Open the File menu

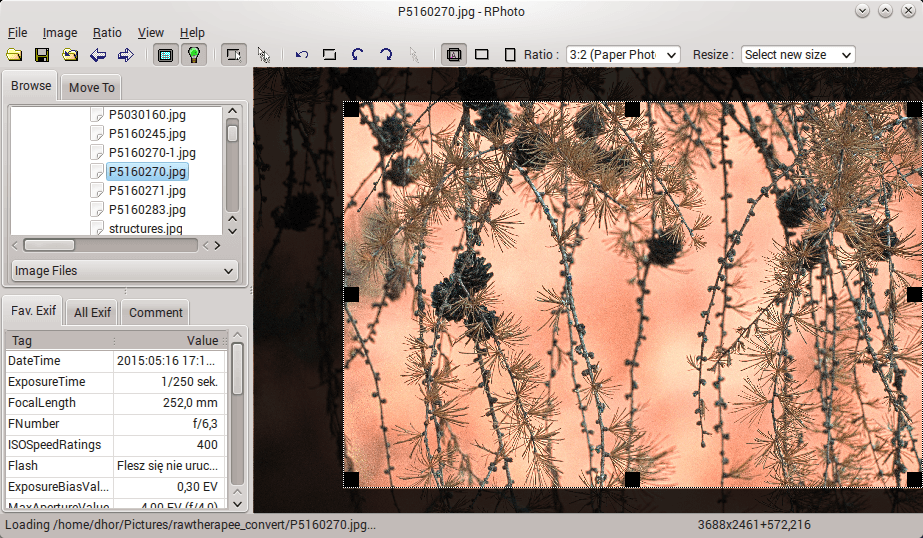point(17,33)
